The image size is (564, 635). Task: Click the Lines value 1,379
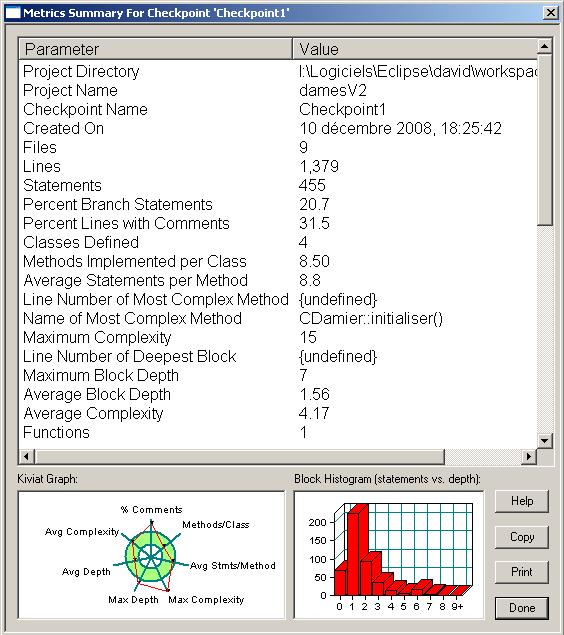pos(319,166)
